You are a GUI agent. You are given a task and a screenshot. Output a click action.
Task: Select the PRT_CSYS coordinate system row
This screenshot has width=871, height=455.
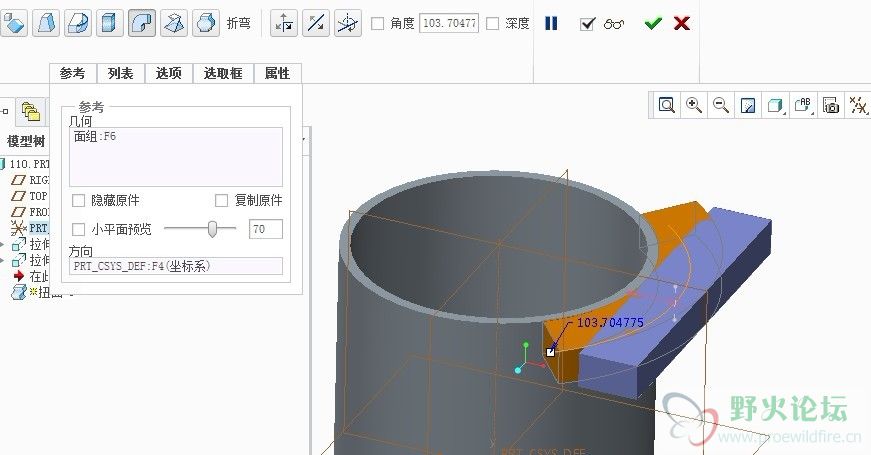click(x=31, y=228)
